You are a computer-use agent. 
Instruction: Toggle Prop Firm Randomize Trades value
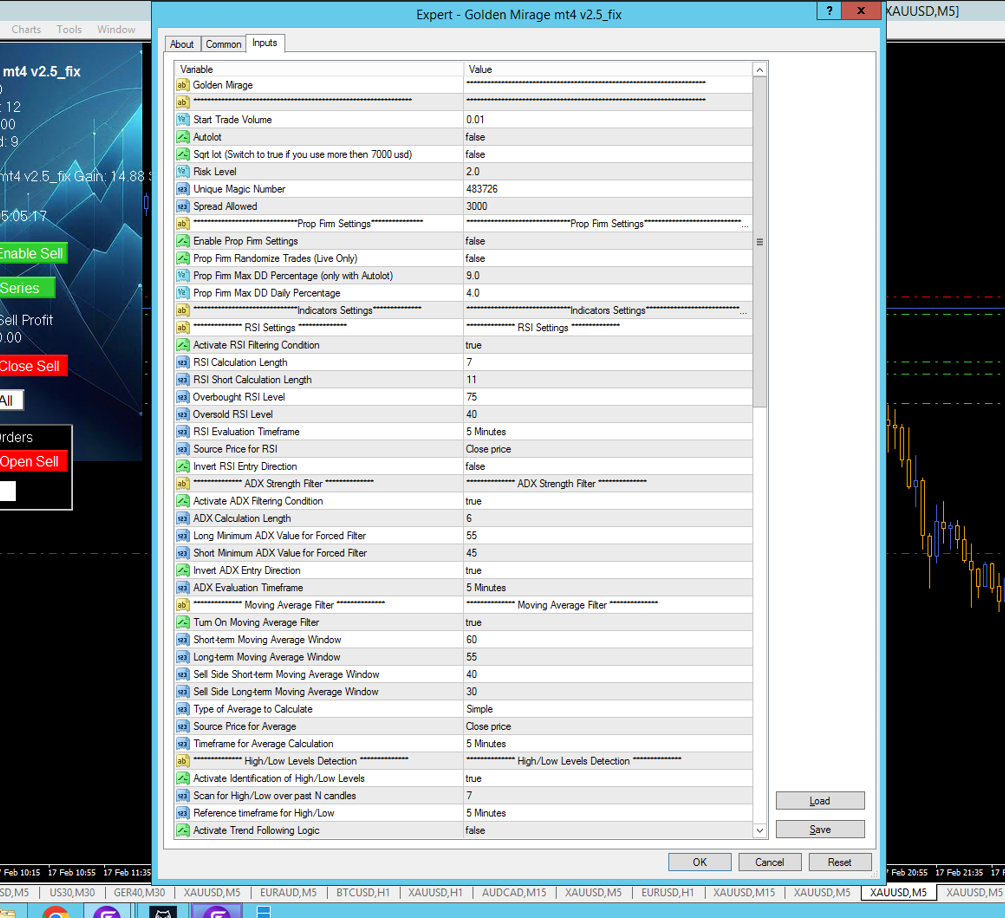tap(608, 258)
